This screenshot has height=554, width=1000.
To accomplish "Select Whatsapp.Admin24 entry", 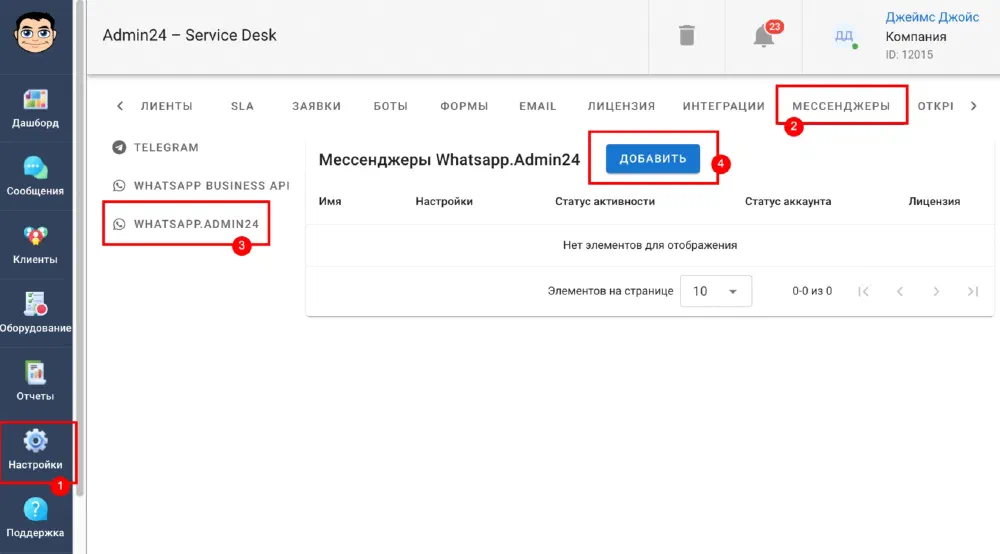I will click(x=186, y=224).
